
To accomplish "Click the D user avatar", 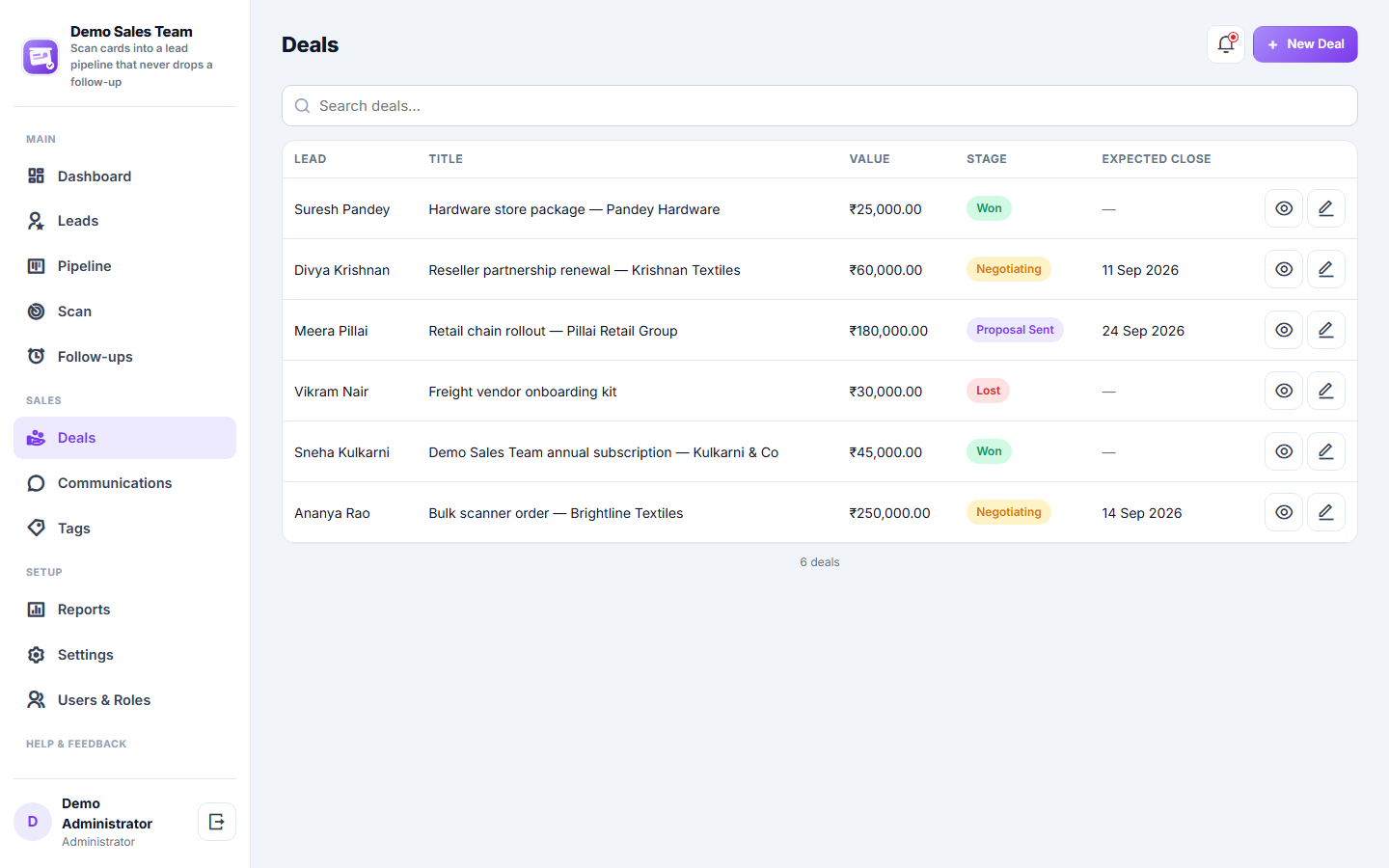I will [x=33, y=822].
